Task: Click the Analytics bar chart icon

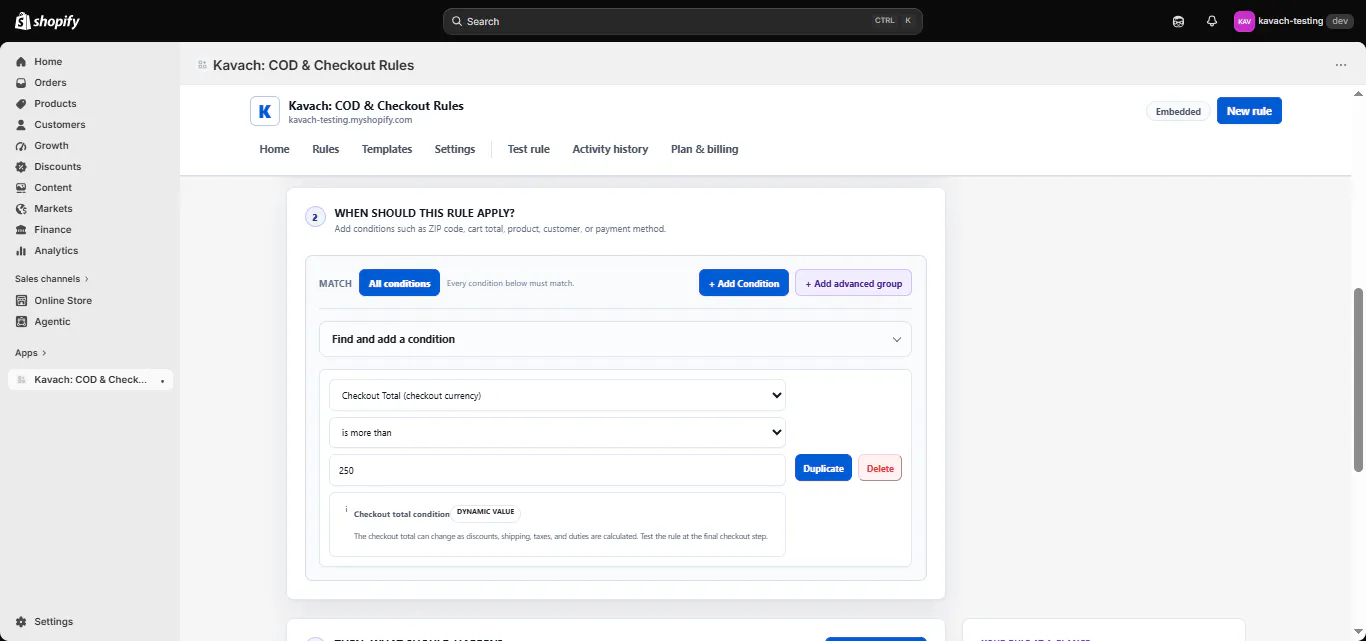Action: tap(21, 251)
